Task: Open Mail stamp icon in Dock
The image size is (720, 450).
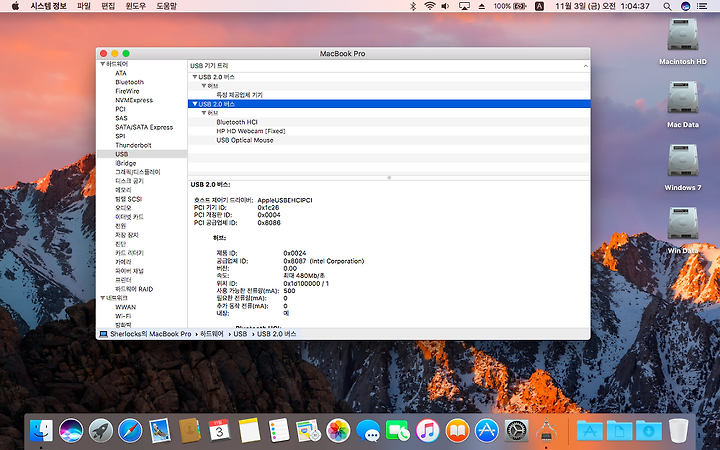Action: pyautogui.click(x=160, y=431)
